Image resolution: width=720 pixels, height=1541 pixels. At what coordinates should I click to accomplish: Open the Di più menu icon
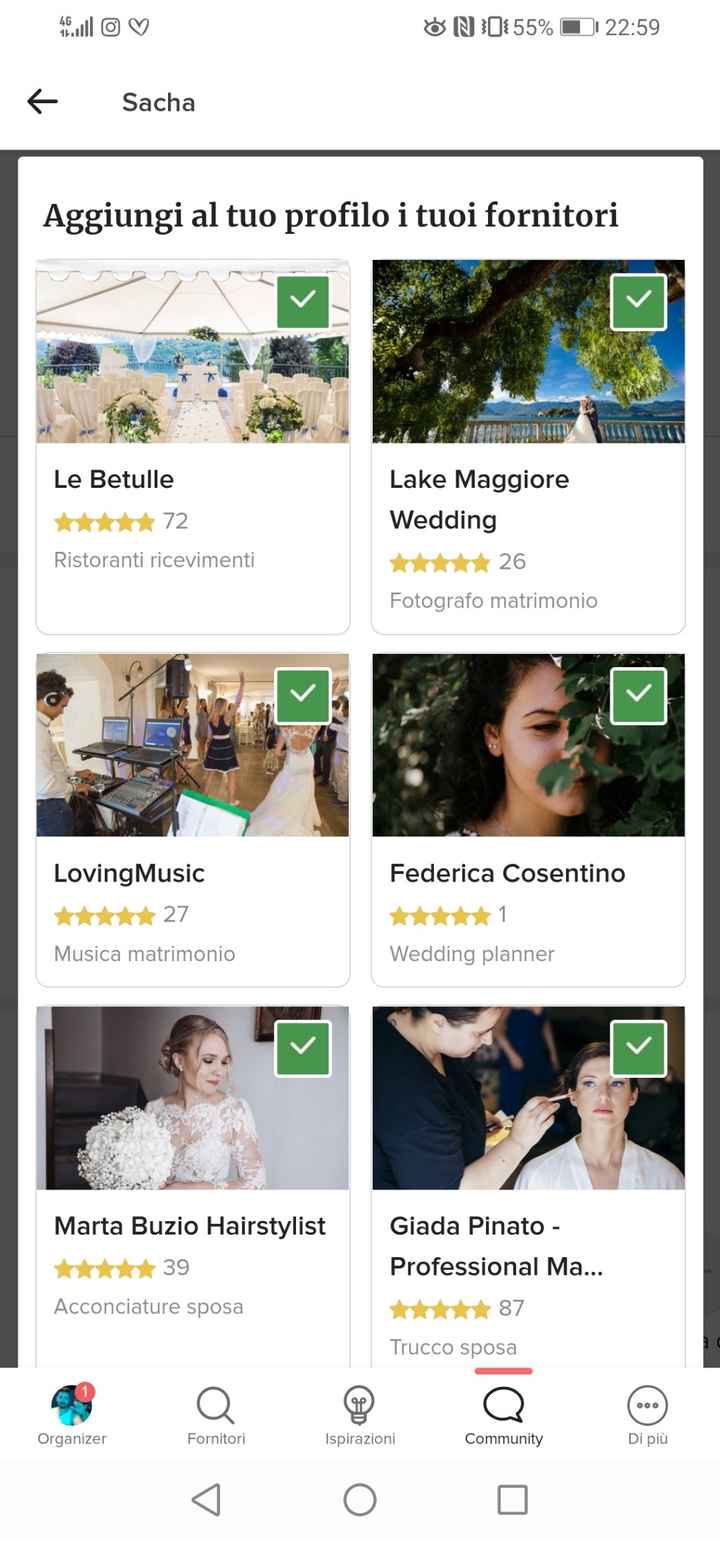(647, 1406)
